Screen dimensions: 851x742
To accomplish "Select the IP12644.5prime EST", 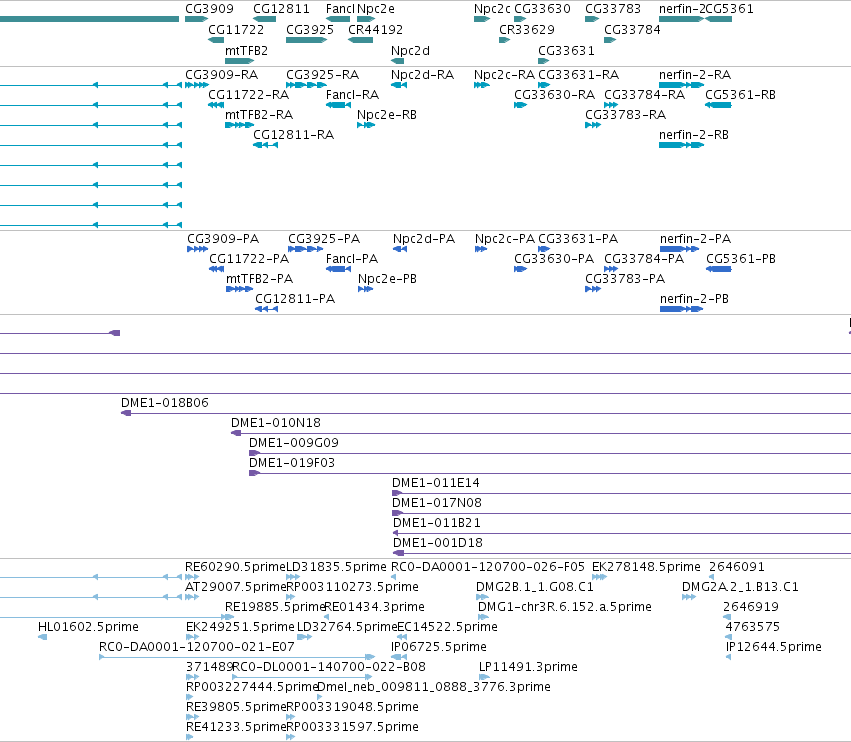I will pos(729,657).
